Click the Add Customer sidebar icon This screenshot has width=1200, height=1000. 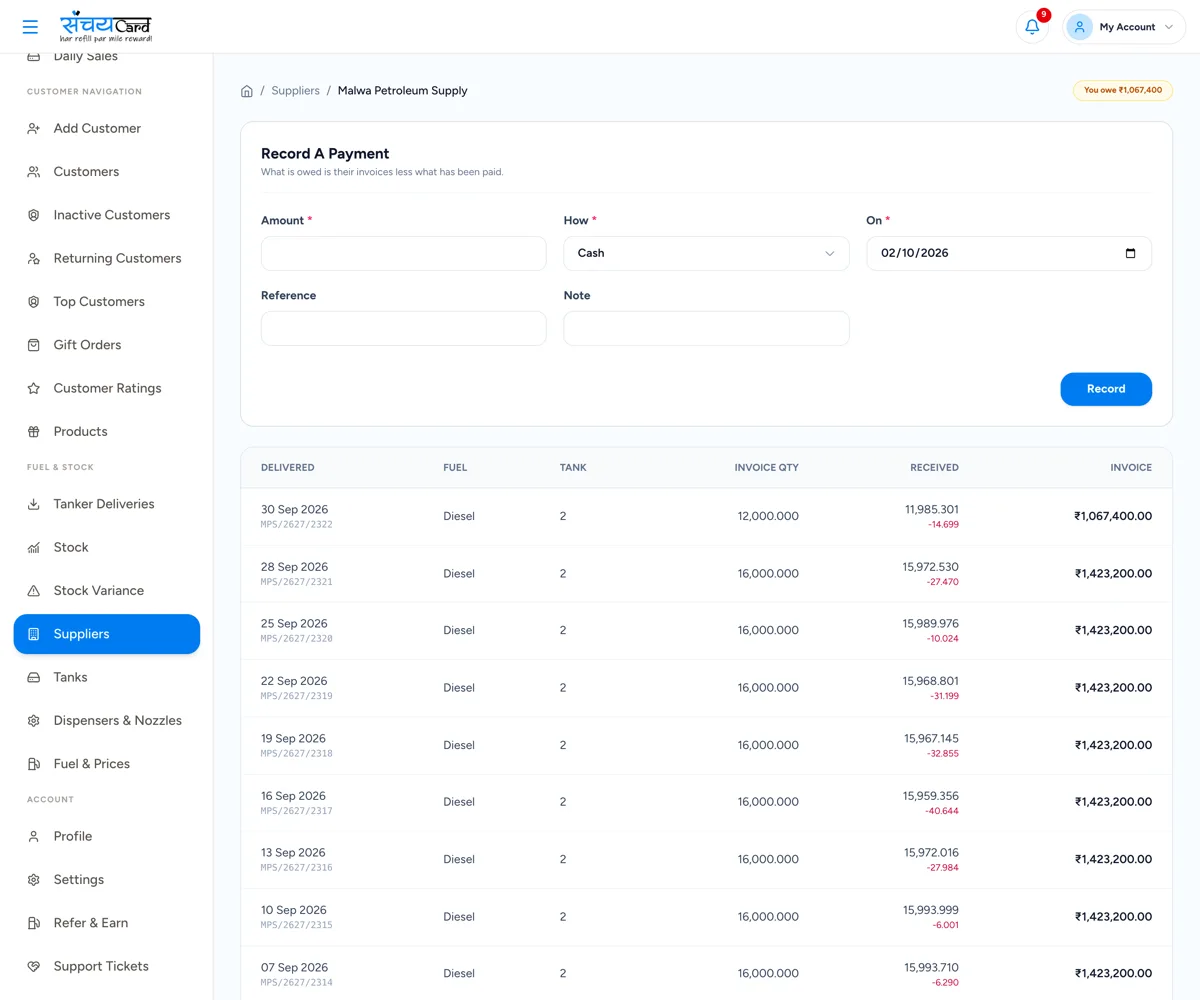[33, 129]
